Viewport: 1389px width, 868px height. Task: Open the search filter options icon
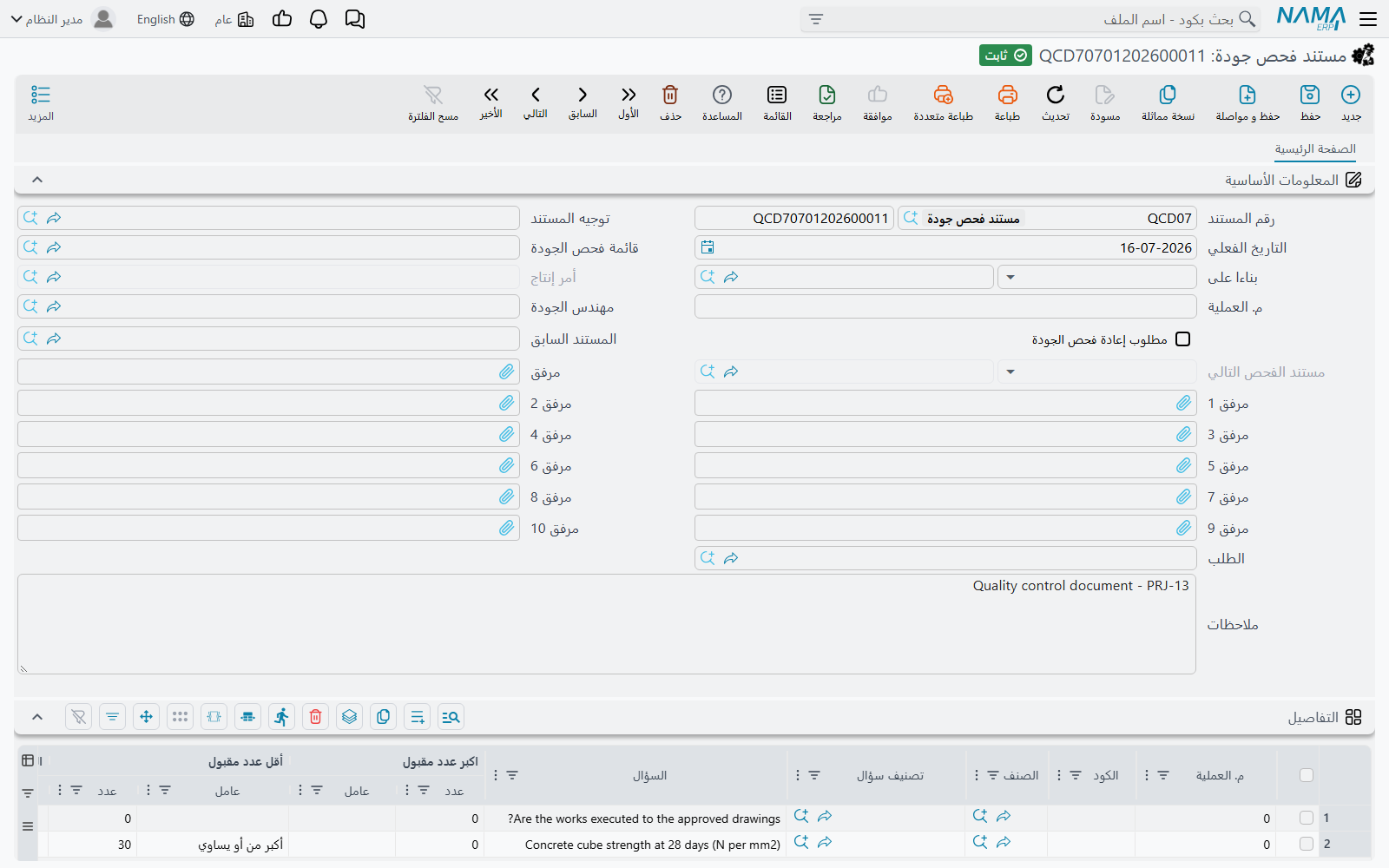click(x=816, y=19)
